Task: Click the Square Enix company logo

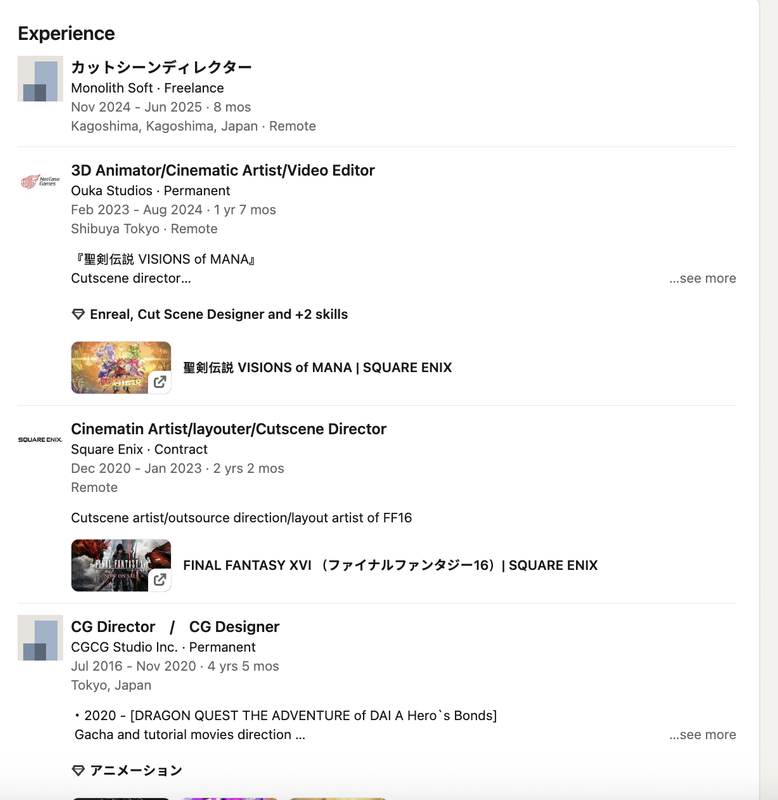Action: point(40,439)
